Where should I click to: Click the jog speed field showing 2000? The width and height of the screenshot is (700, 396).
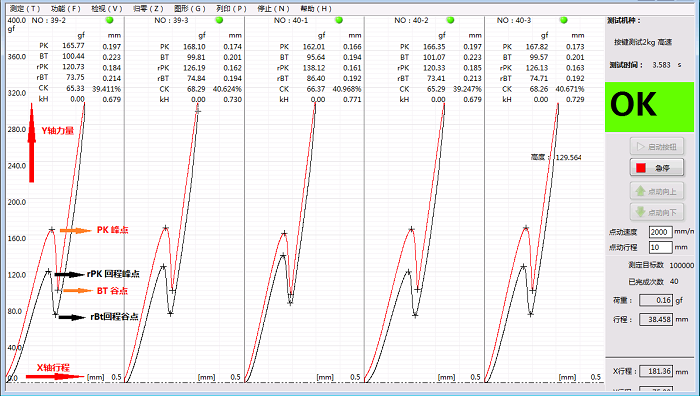point(660,232)
